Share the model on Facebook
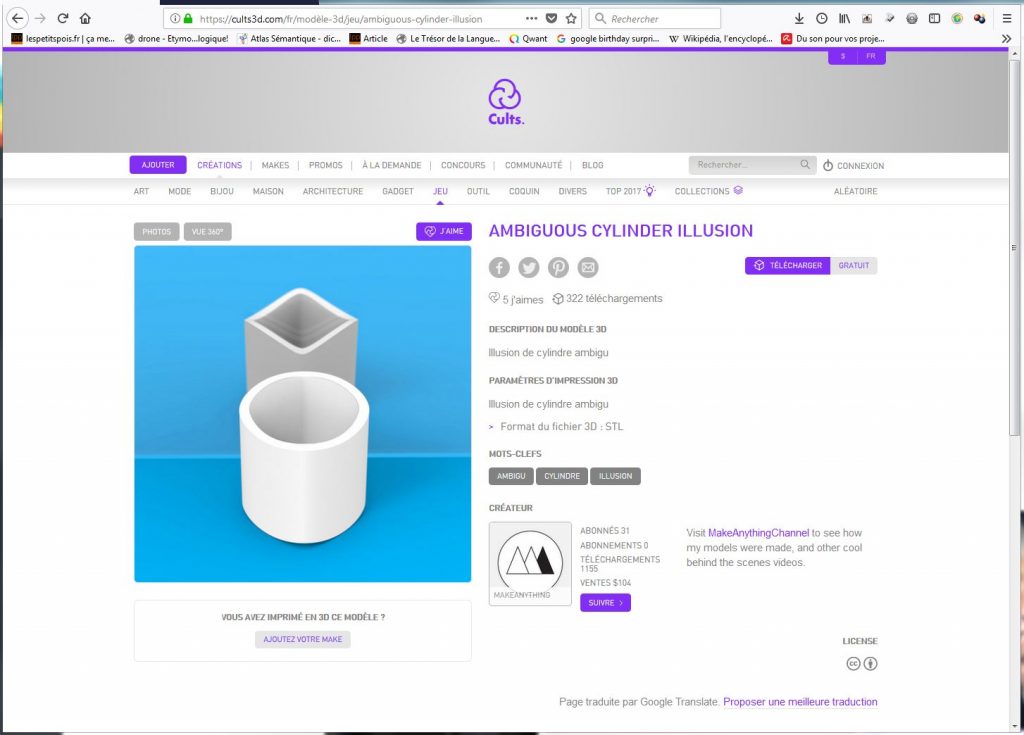The height and width of the screenshot is (735, 1024). (499, 267)
